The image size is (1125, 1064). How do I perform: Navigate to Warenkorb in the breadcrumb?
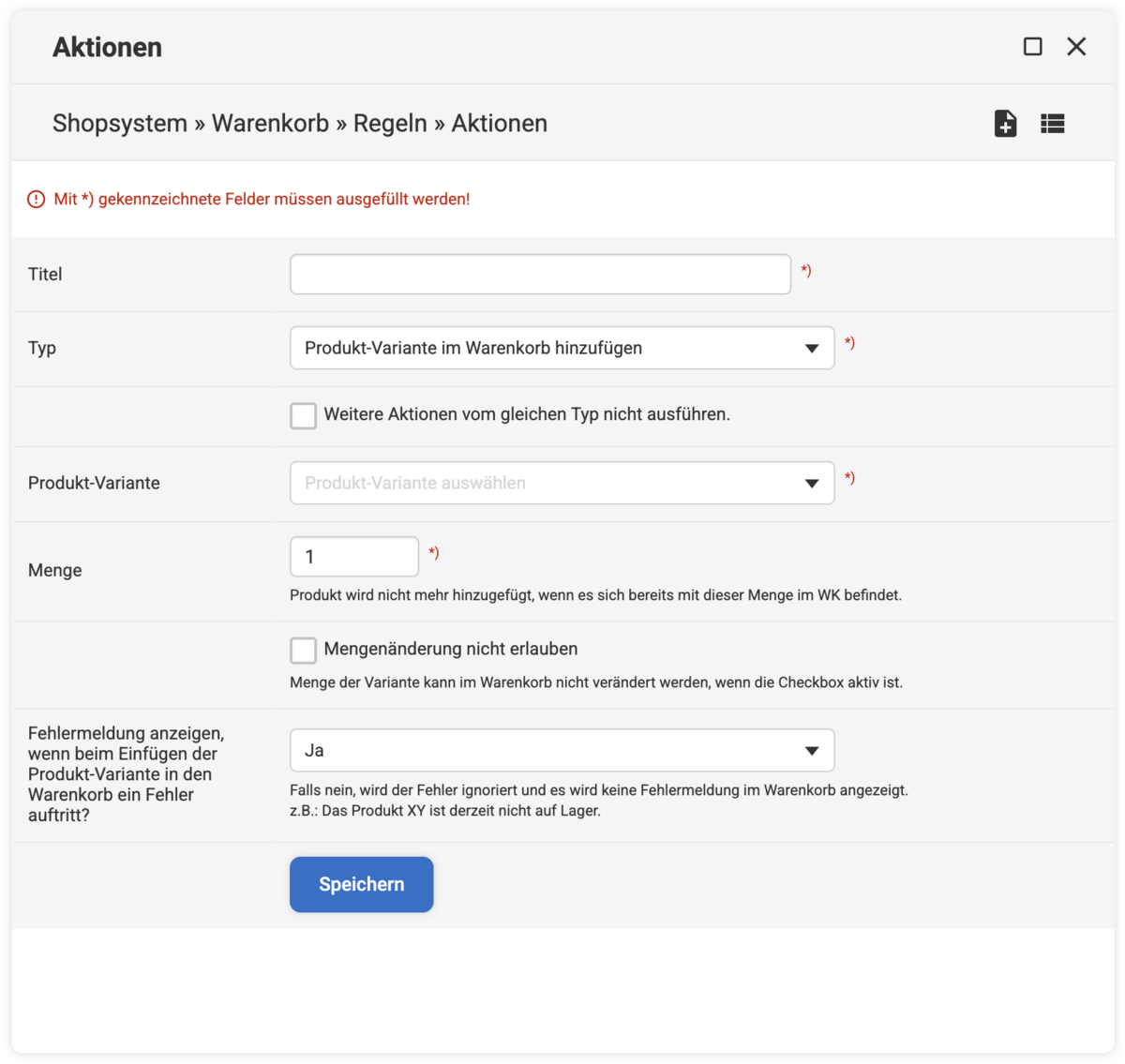[270, 124]
